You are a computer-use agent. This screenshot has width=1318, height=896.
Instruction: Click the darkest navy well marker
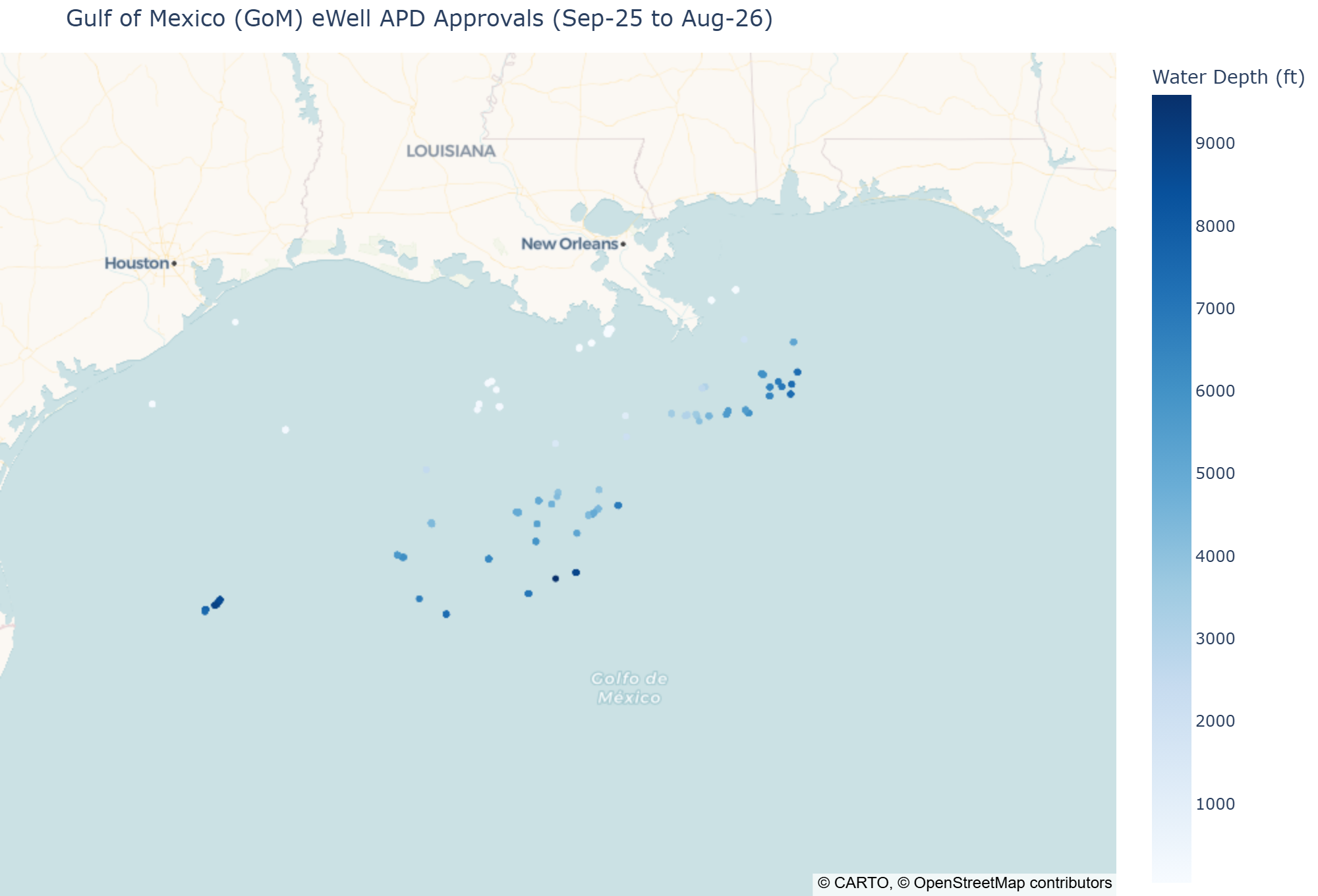[556, 578]
